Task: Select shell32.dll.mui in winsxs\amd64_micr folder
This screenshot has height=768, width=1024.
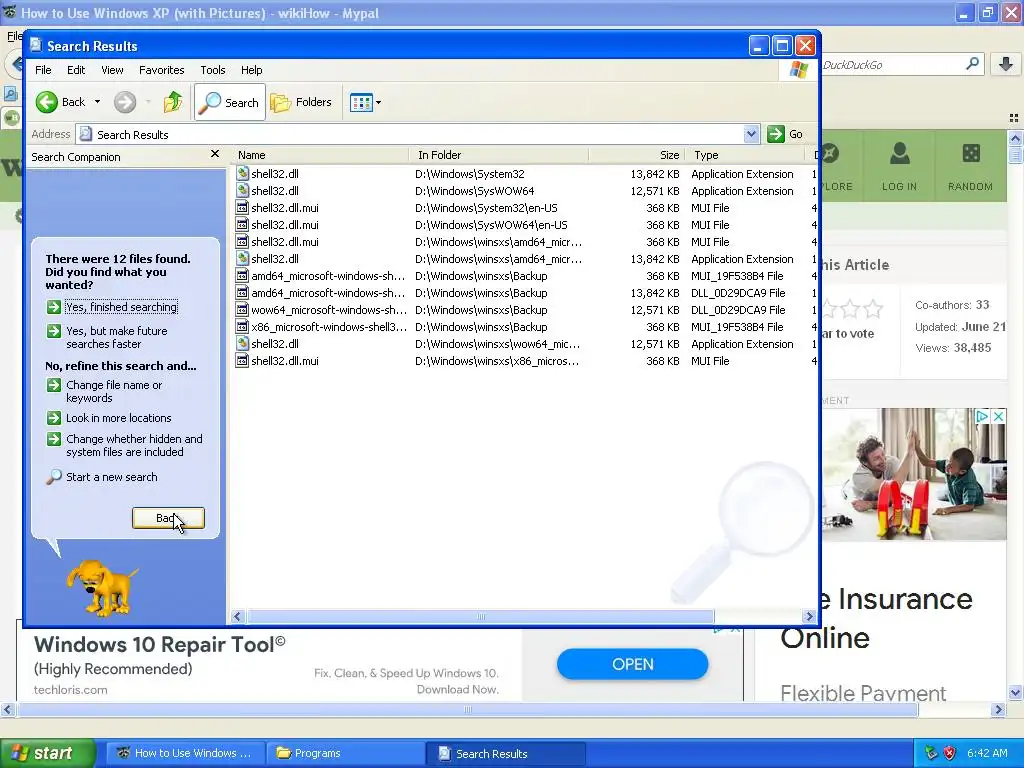Action: [x=285, y=242]
